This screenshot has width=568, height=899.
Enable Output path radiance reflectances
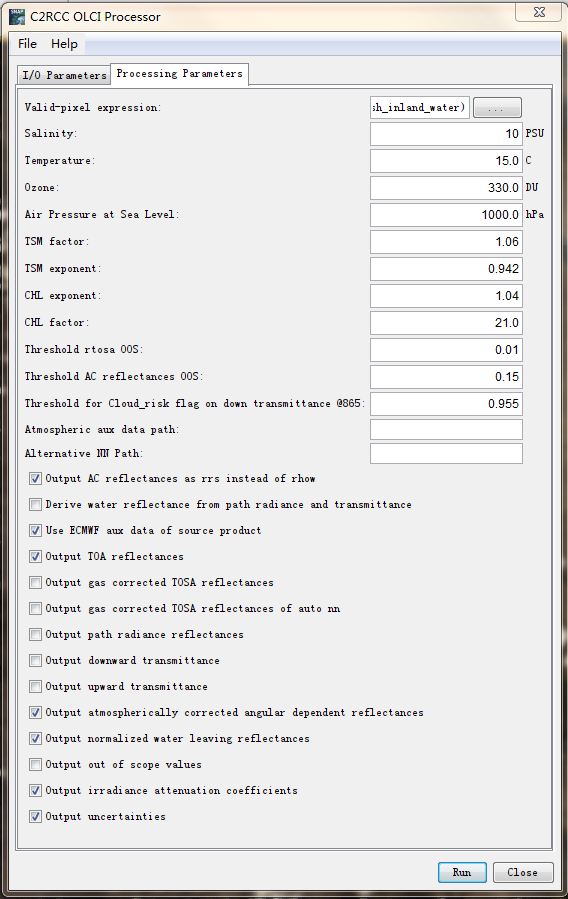(36, 634)
